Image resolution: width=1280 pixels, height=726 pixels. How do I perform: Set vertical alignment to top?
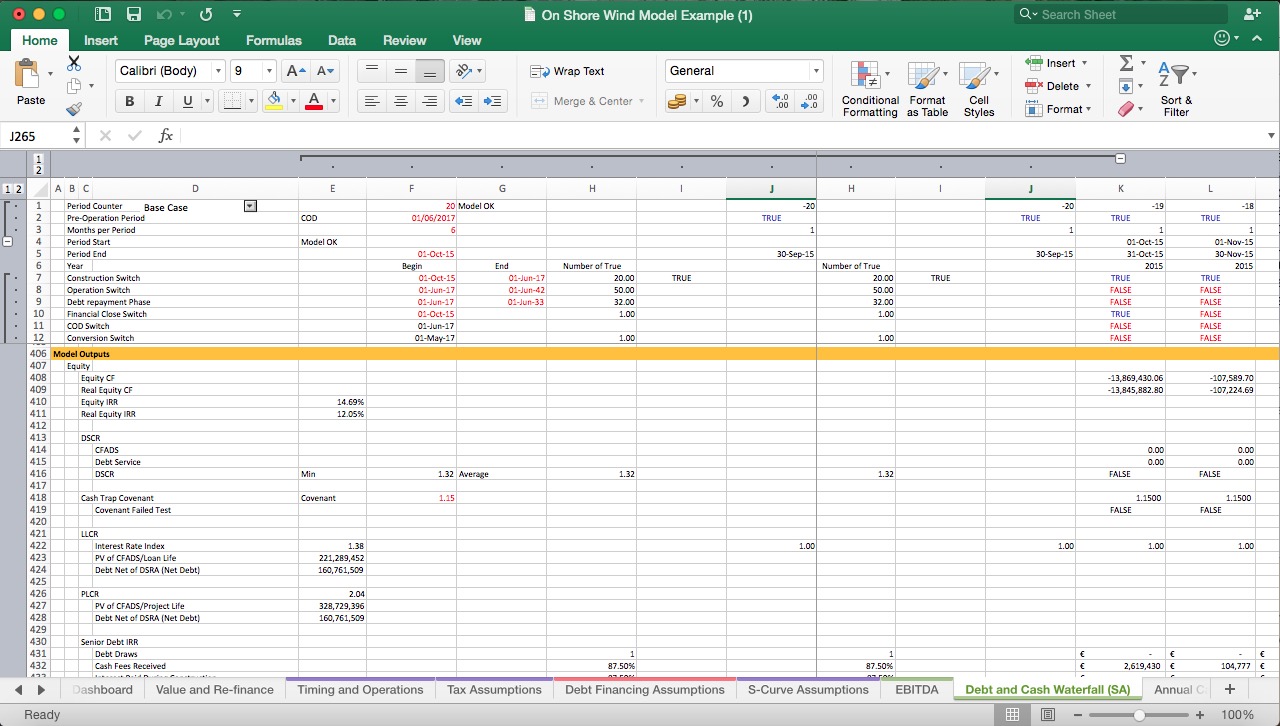(372, 71)
